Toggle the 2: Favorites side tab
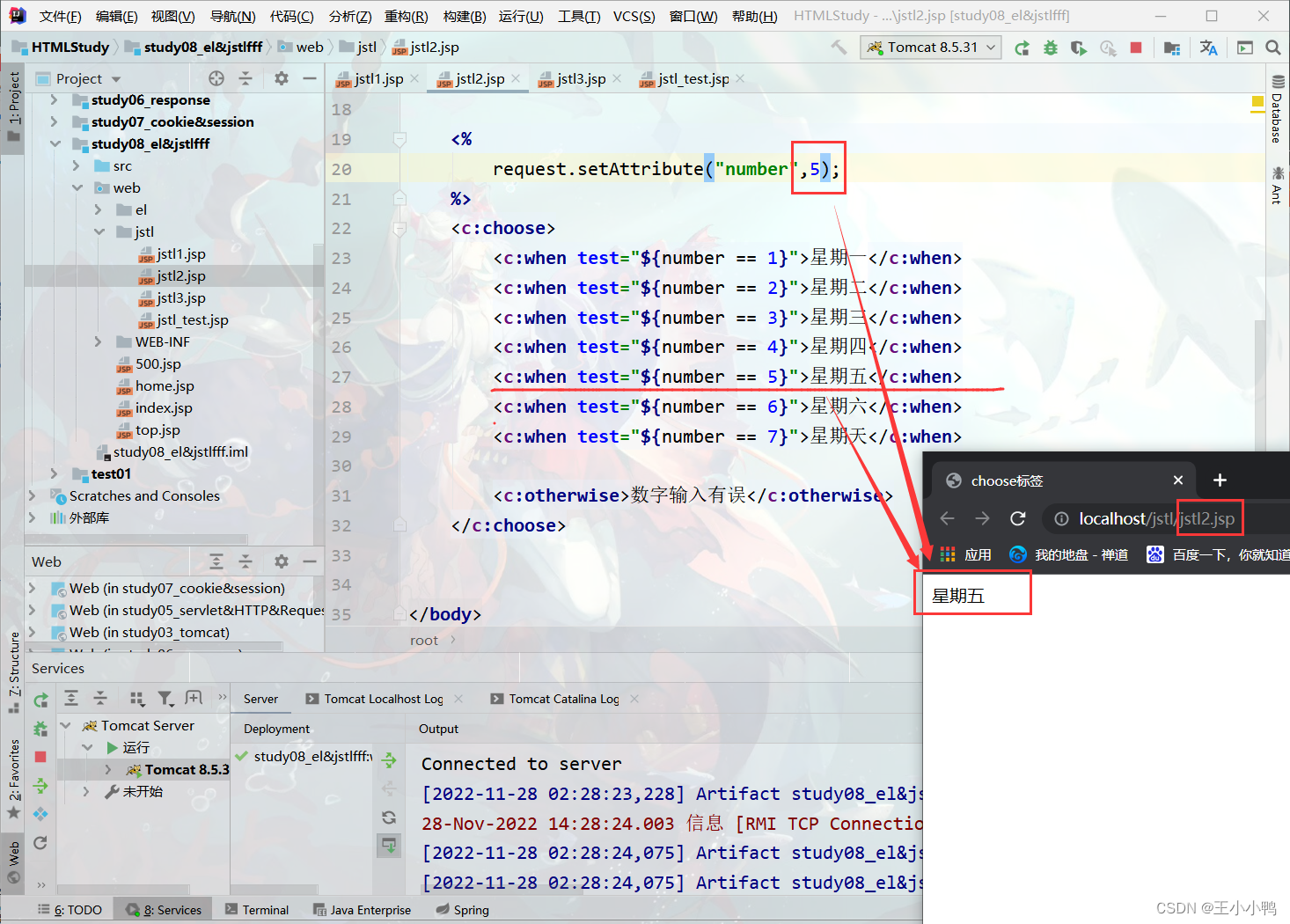 click(14, 780)
